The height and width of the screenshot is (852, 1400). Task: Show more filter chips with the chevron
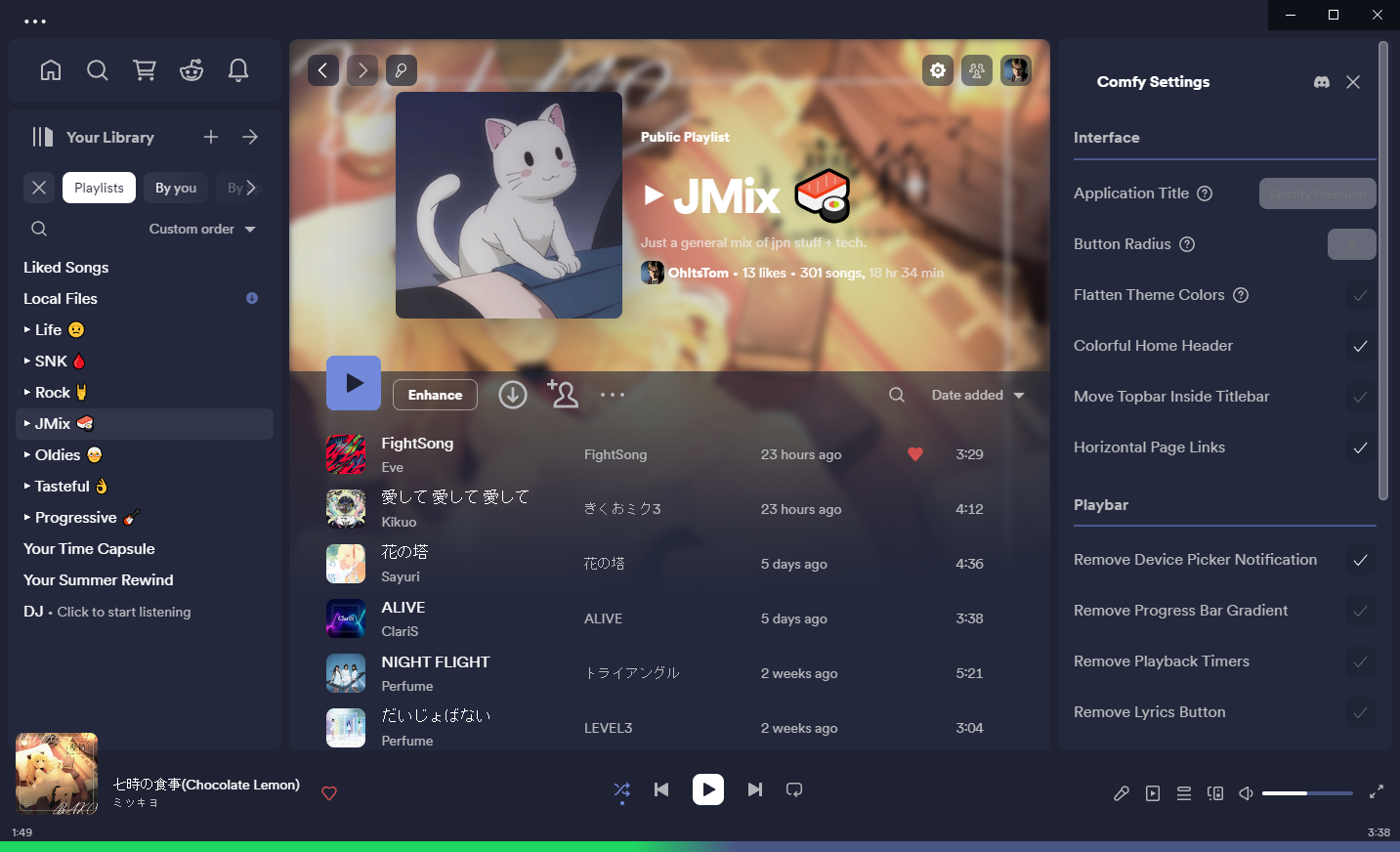pyautogui.click(x=251, y=188)
